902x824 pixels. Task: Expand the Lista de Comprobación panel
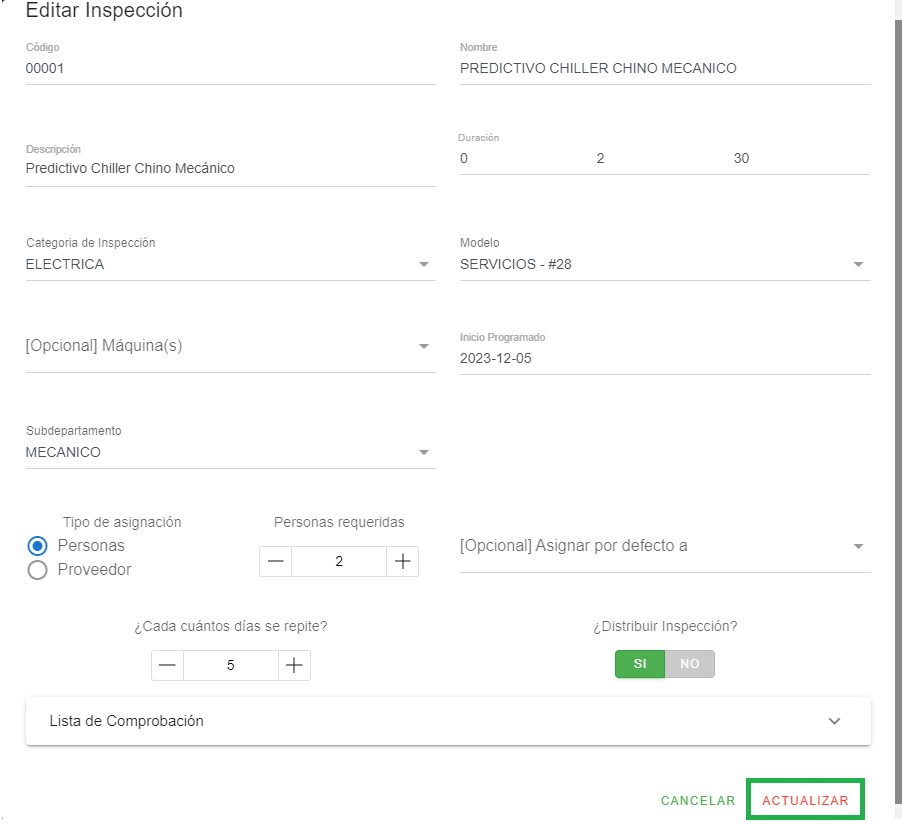click(448, 721)
